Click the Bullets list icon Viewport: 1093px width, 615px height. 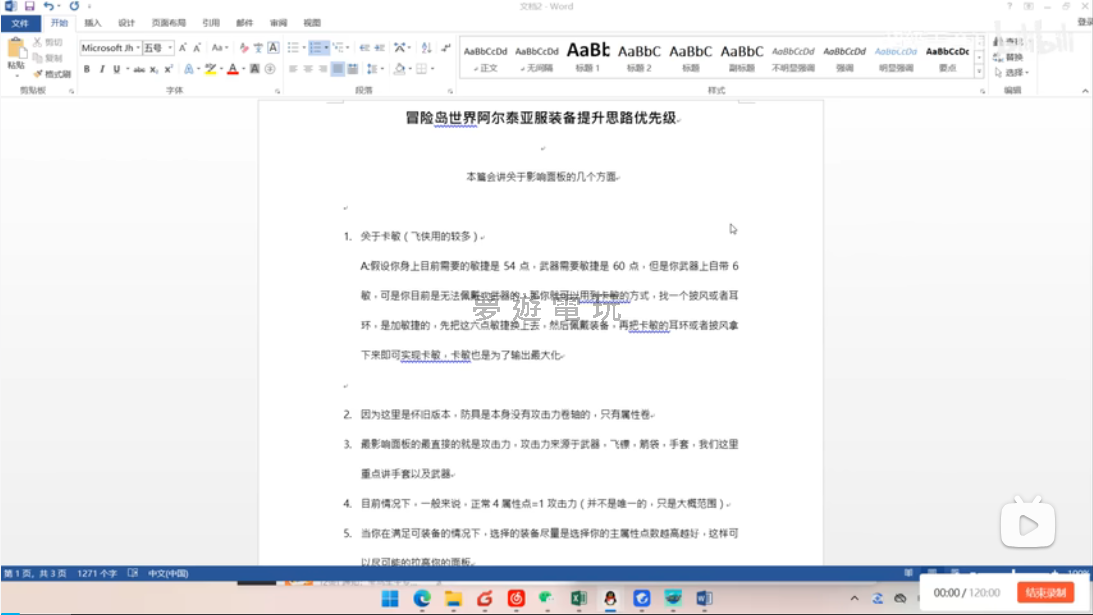point(292,47)
